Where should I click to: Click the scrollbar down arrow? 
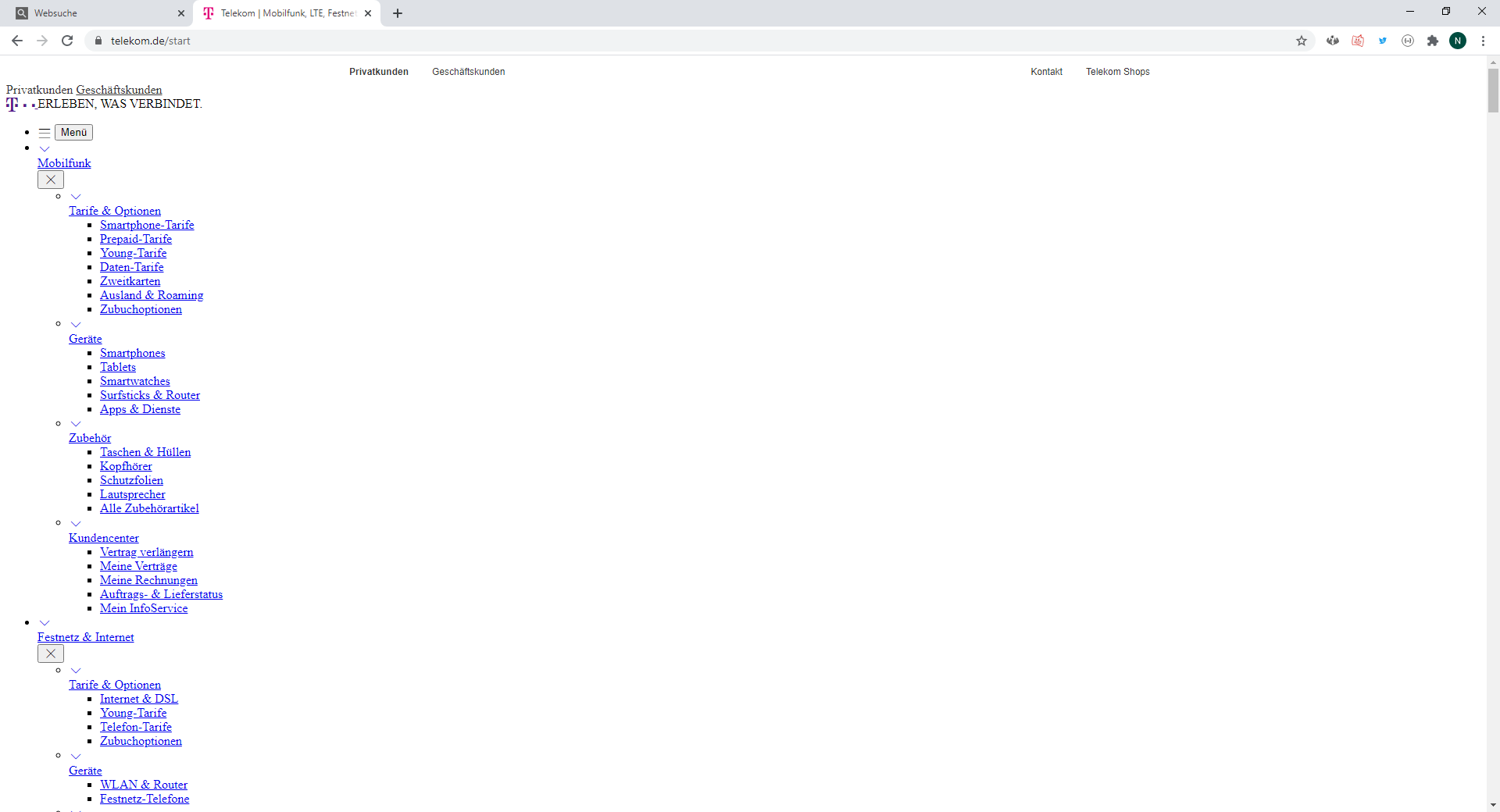pyautogui.click(x=1493, y=805)
